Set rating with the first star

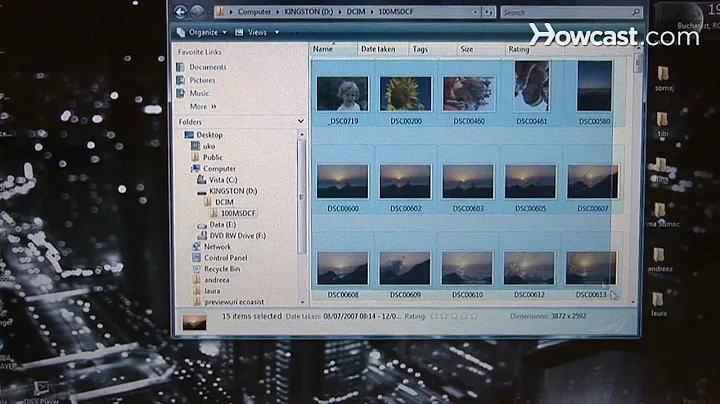(434, 316)
